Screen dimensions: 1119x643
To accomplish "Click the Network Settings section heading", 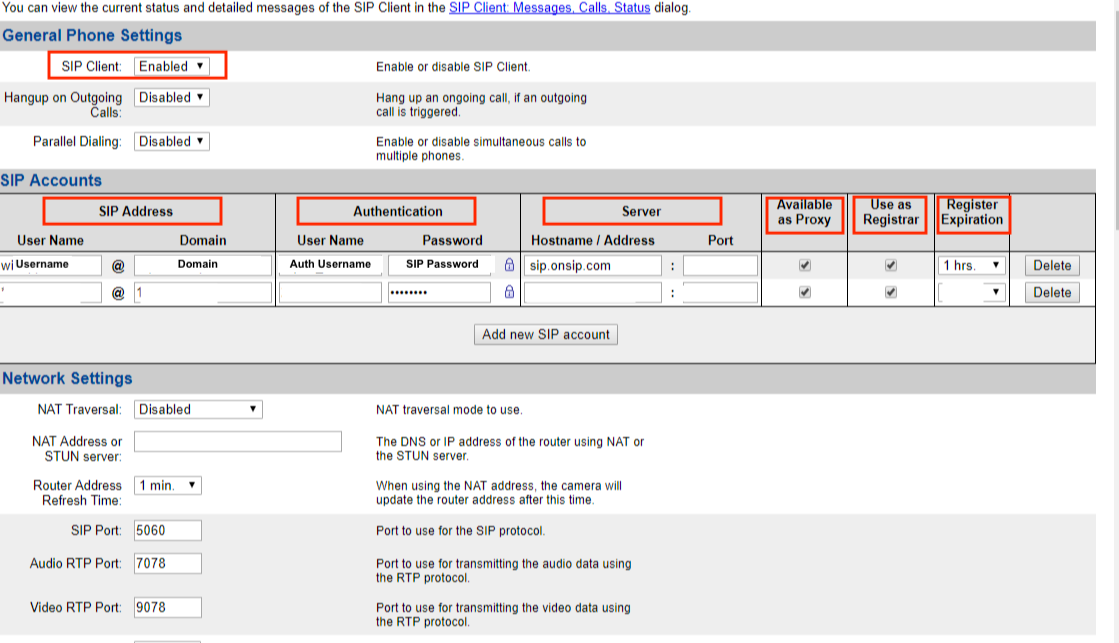I will [67, 378].
